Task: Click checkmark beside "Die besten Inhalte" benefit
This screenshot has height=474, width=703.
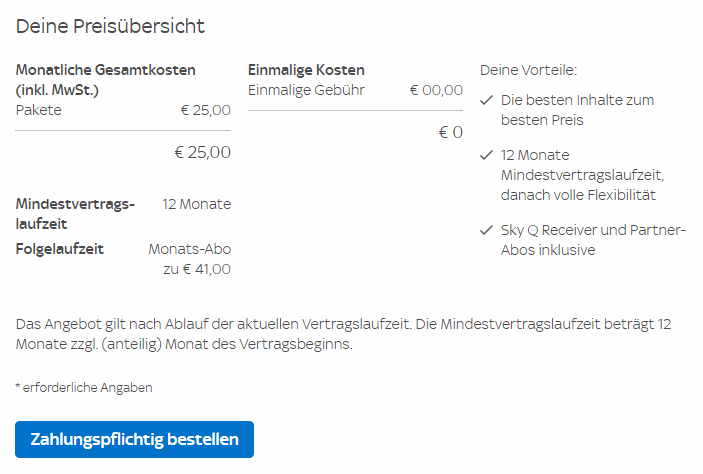Action: pos(486,101)
